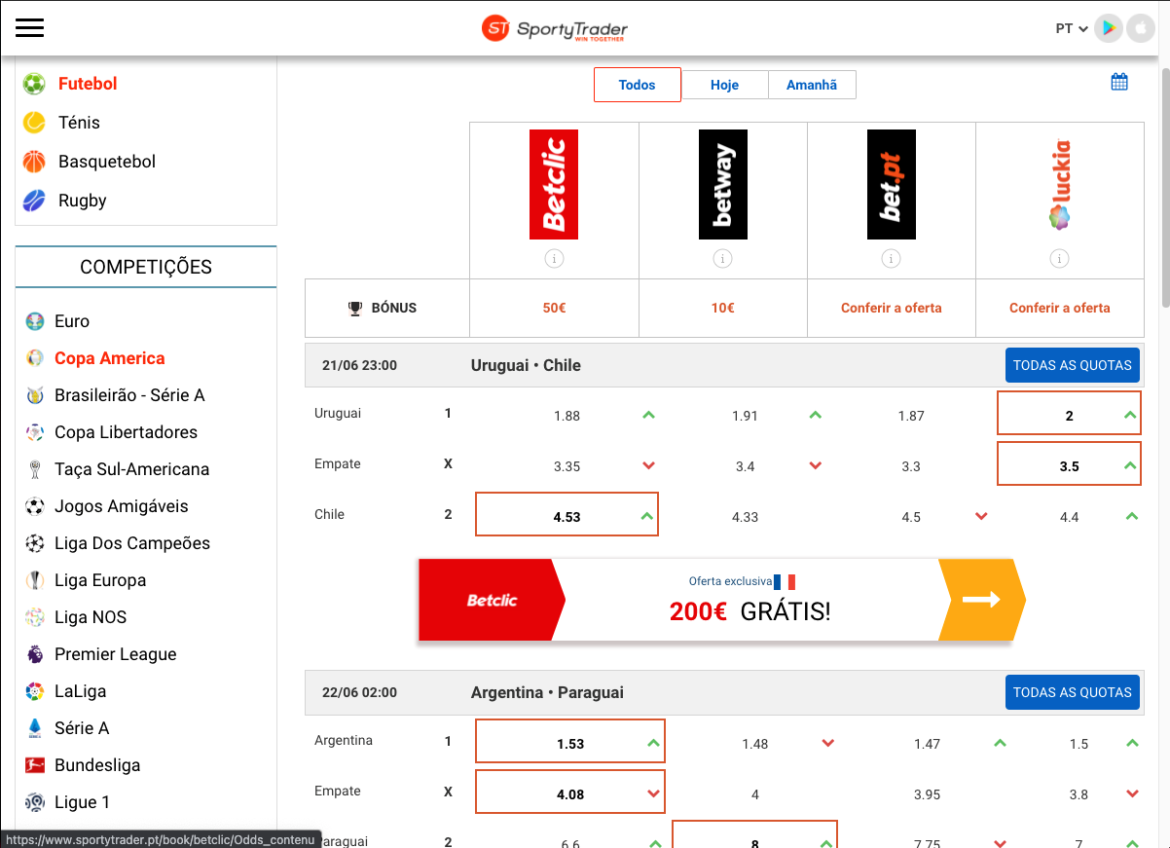Click bet.pt Conferir a oferta

click(x=891, y=308)
